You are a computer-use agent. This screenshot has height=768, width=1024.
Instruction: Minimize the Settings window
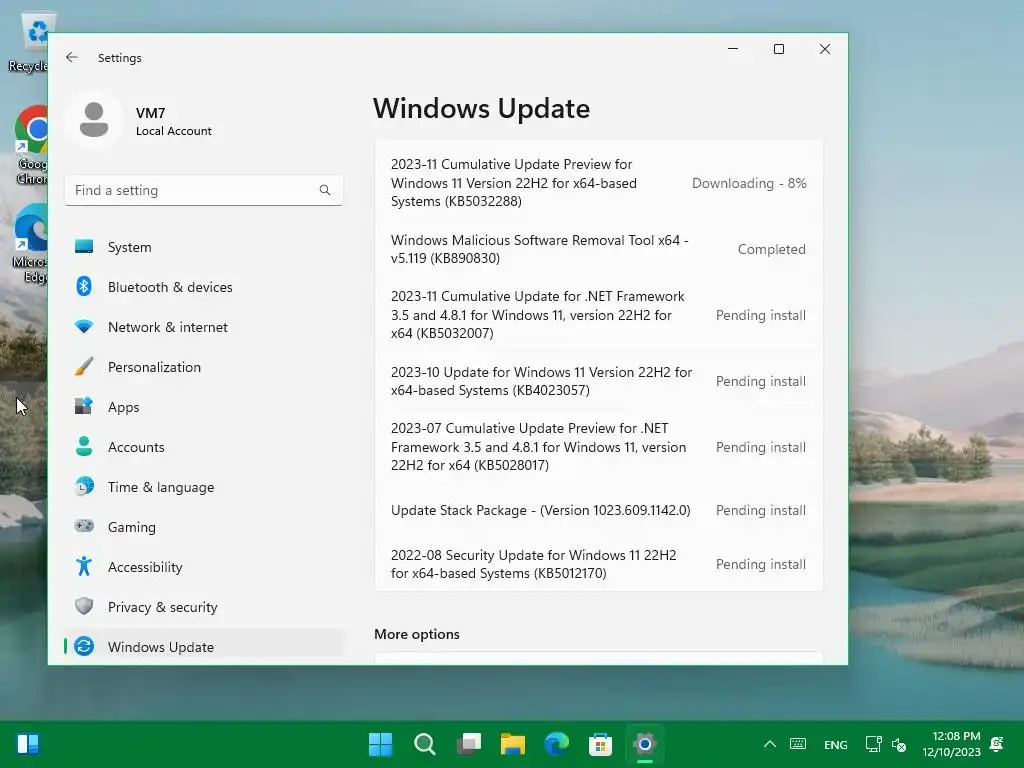coord(733,49)
